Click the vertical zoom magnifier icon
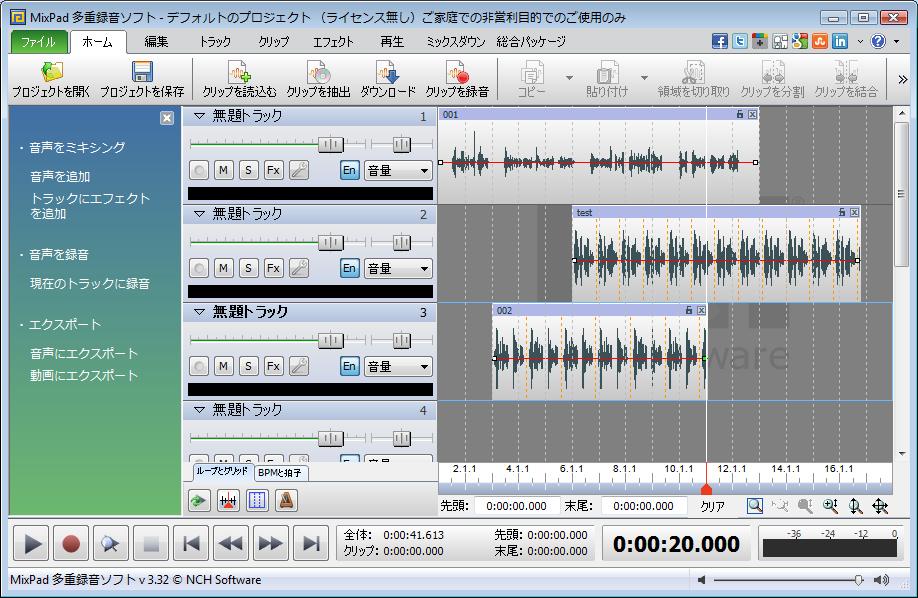 pos(855,505)
